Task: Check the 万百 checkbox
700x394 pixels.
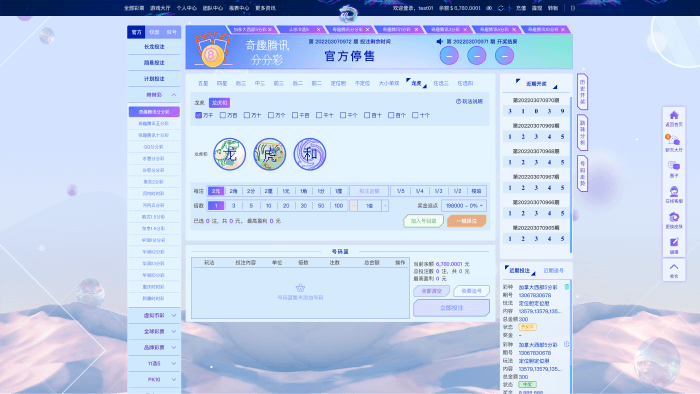Action: click(x=223, y=115)
